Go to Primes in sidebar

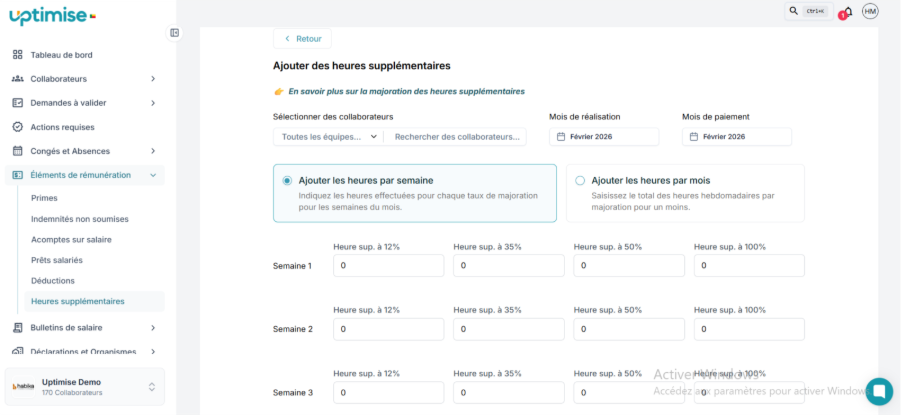(45, 199)
